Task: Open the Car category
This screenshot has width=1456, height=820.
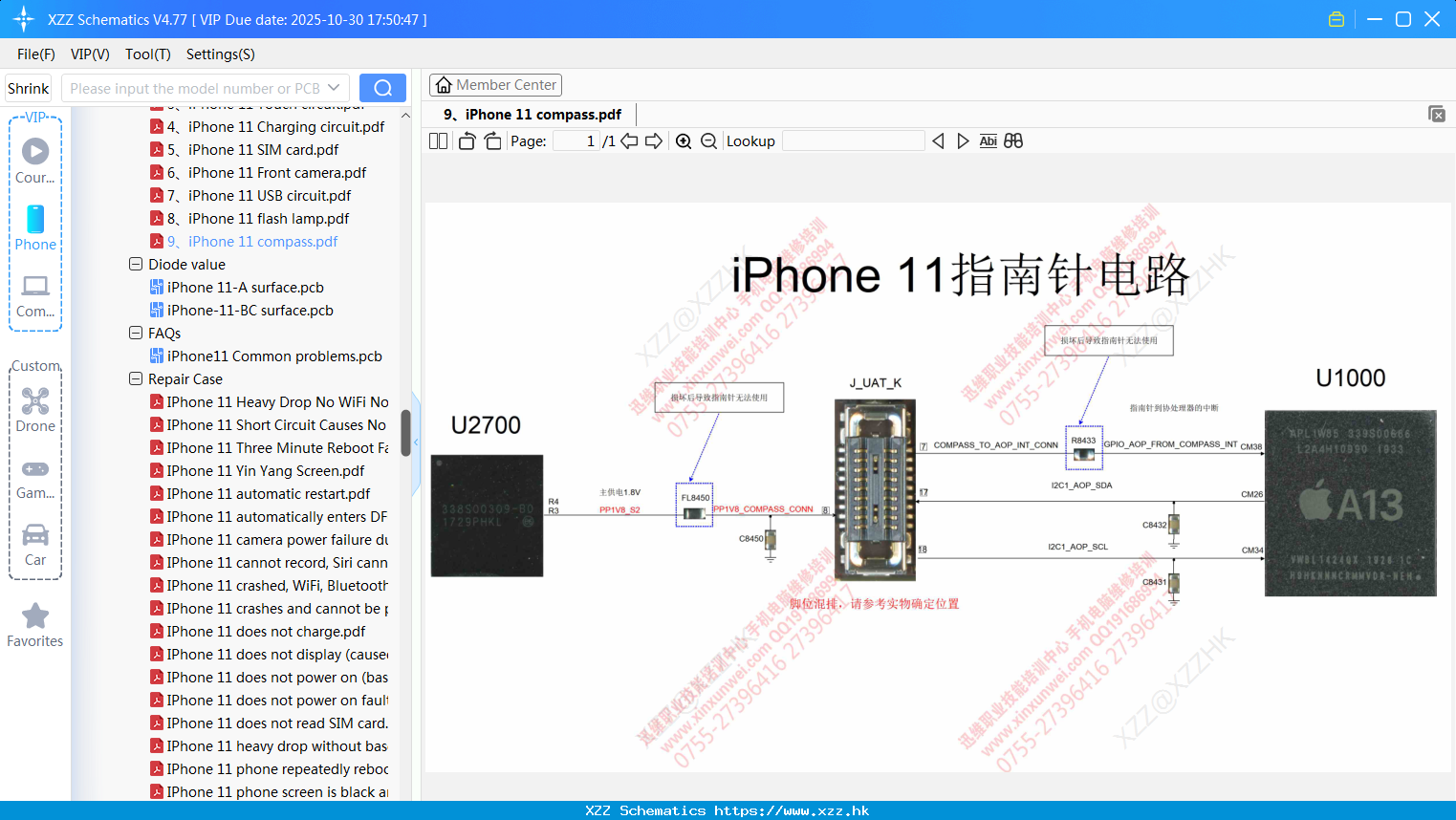Action: pos(35,545)
